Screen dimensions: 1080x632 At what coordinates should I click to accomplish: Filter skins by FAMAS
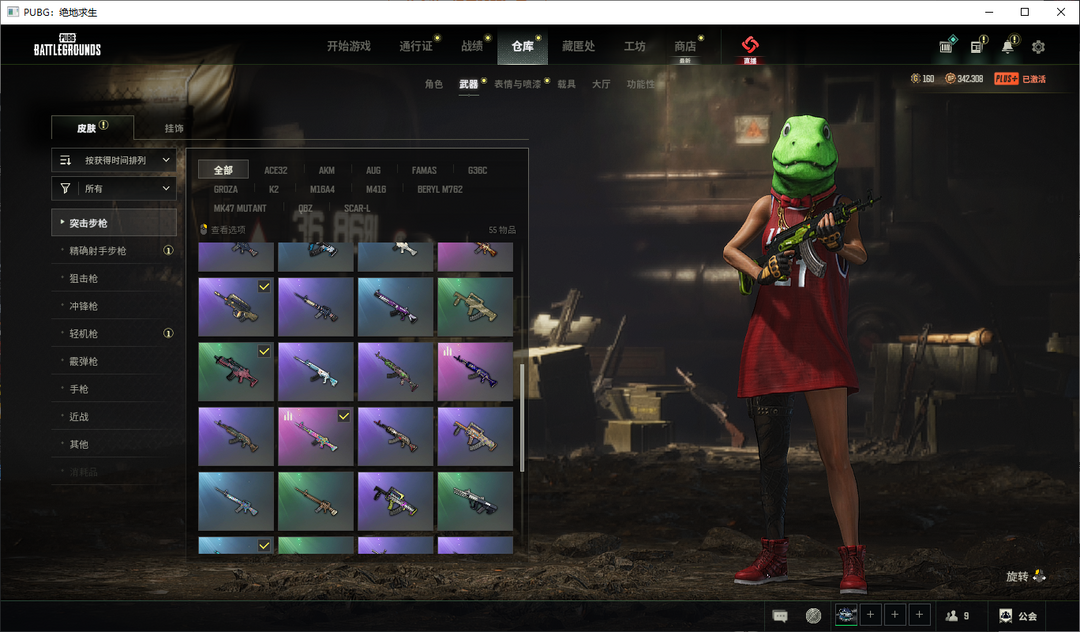(x=424, y=170)
